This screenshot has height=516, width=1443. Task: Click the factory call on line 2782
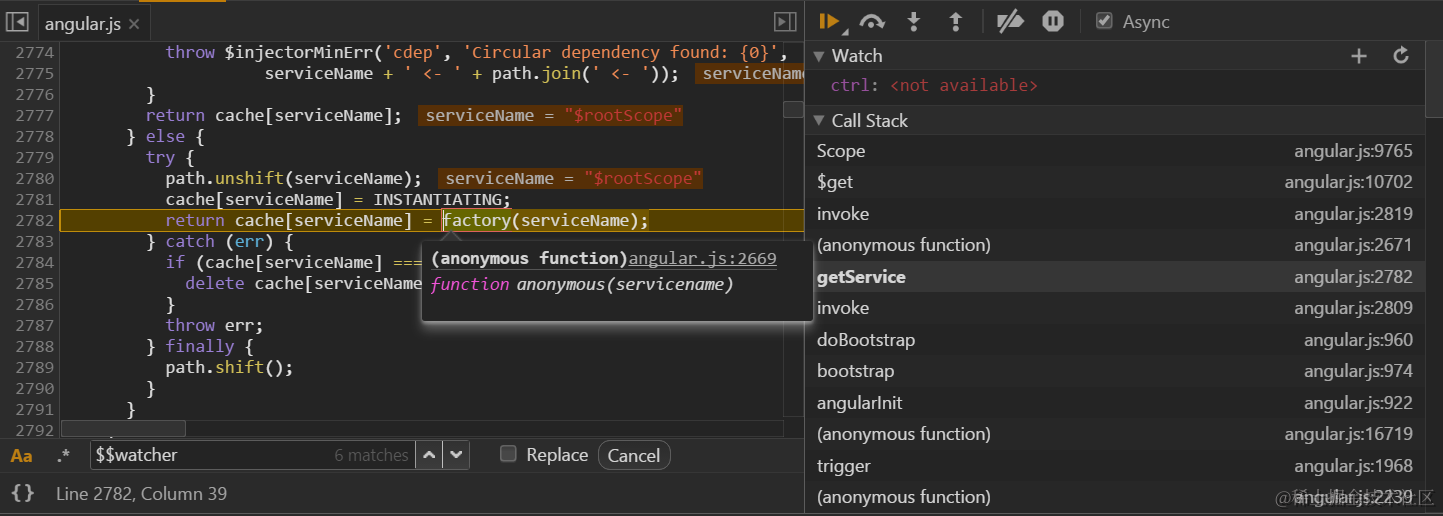[x=476, y=221]
